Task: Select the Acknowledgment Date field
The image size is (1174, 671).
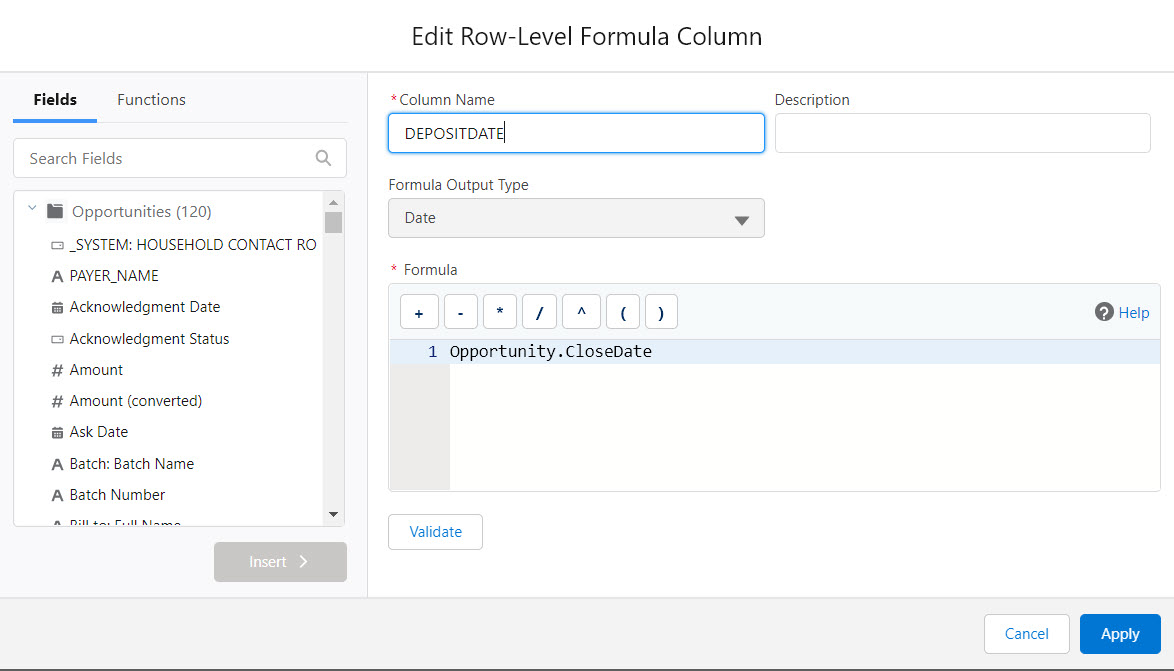Action: tap(144, 307)
